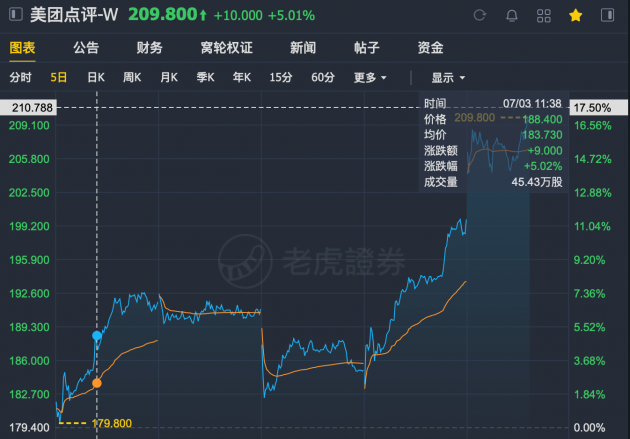This screenshot has height=439, width=630.
Task: Click the 179.800 low price label
Action: coord(112,423)
